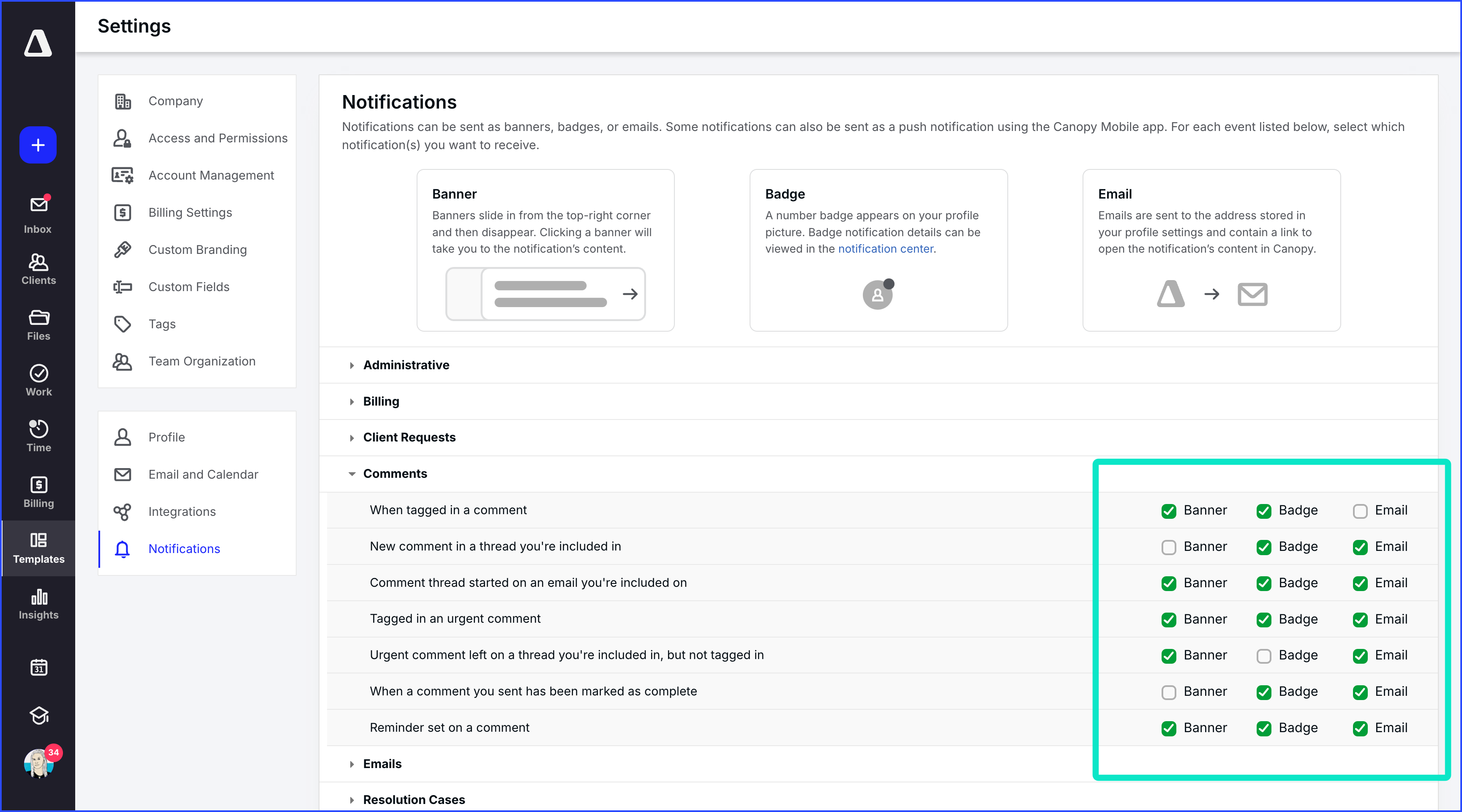Expand the Resolution Cases section
This screenshot has height=812, width=1462.
413,799
